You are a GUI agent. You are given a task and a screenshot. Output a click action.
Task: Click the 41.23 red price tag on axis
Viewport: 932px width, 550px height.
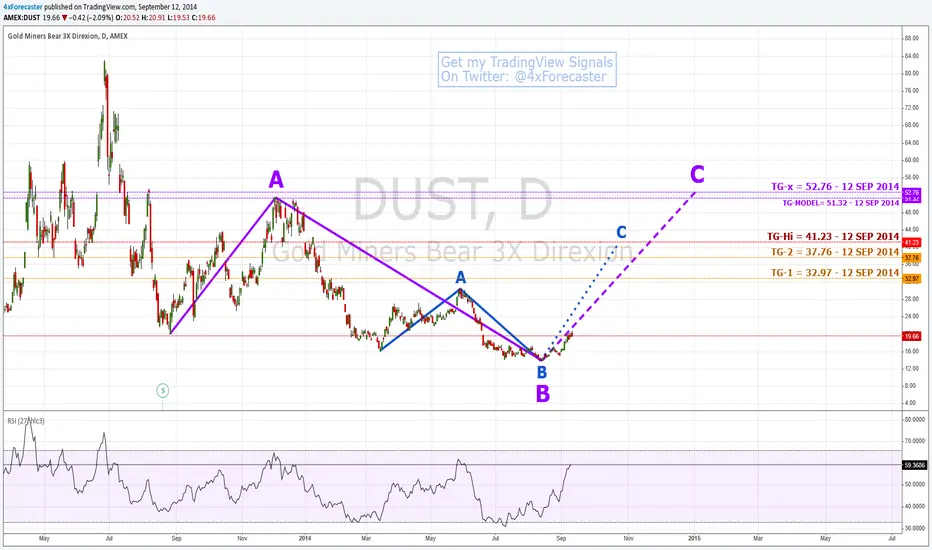tap(912, 243)
